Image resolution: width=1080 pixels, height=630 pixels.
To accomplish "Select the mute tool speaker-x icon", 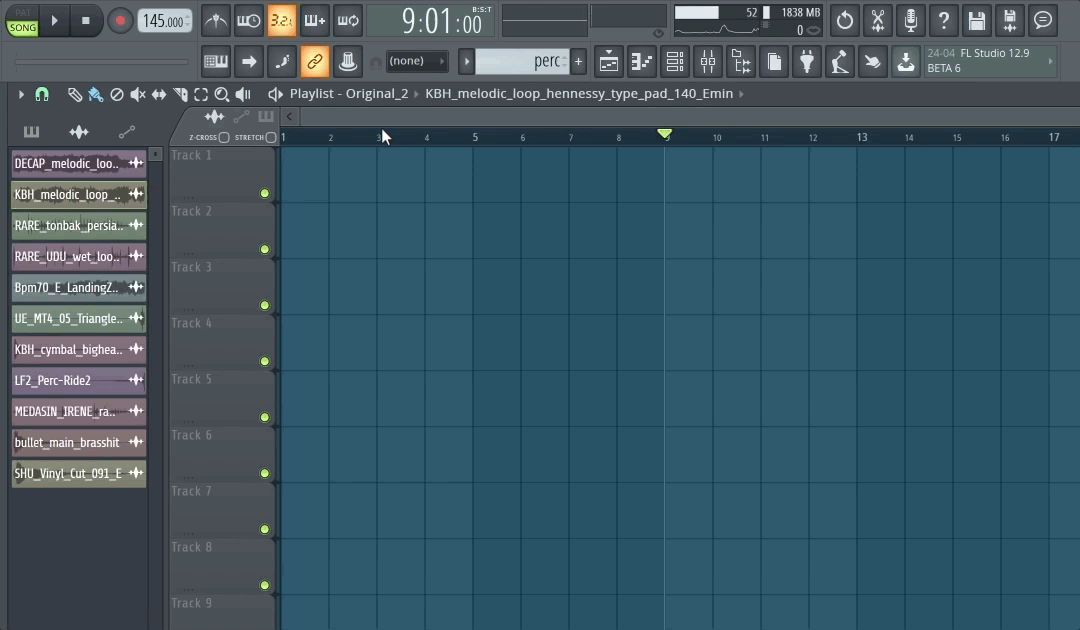I will (138, 94).
